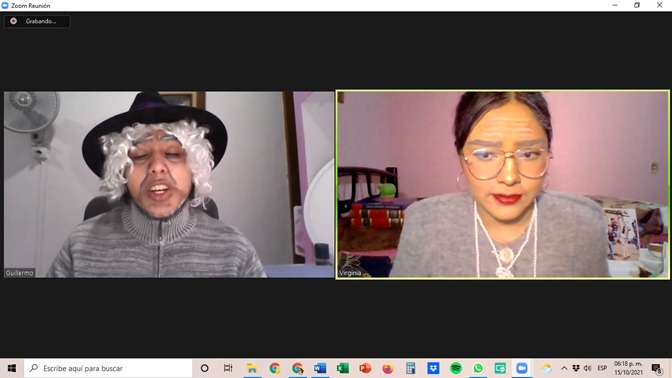Open WhatsApp from the taskbar

pyautogui.click(x=478, y=368)
